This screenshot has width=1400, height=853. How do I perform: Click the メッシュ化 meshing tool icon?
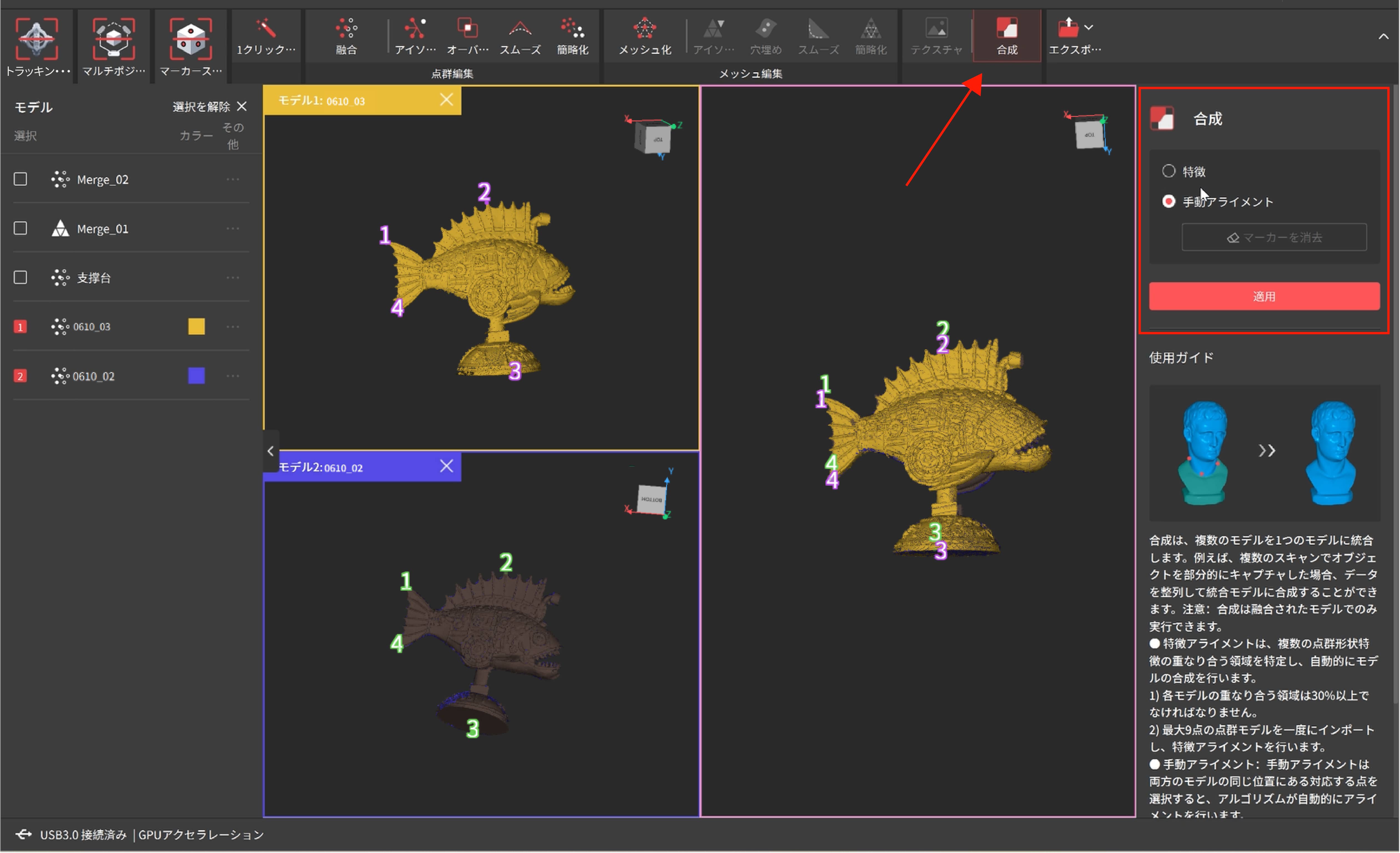pyautogui.click(x=644, y=28)
